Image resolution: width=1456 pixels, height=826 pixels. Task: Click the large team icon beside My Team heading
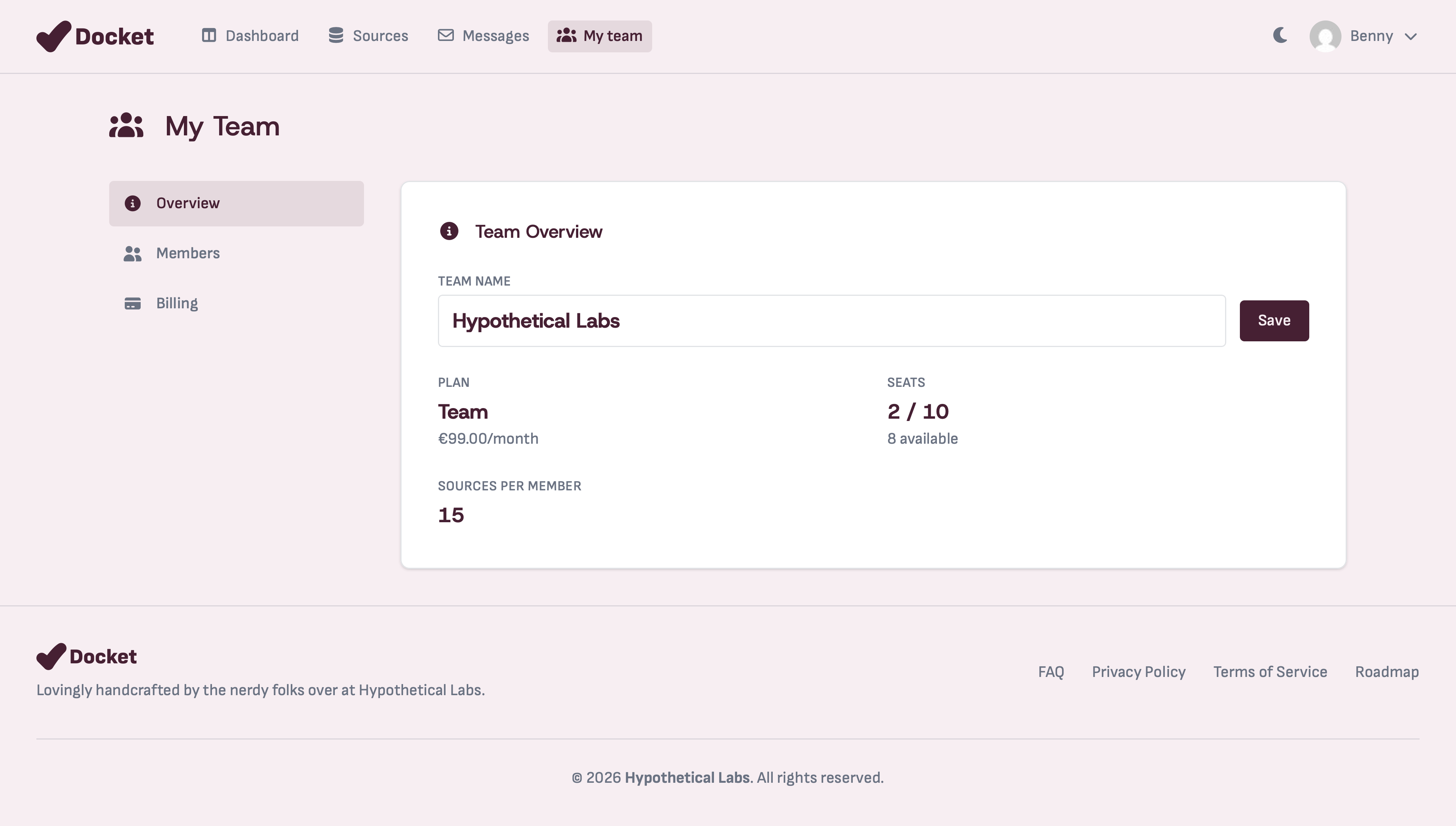tap(127, 126)
